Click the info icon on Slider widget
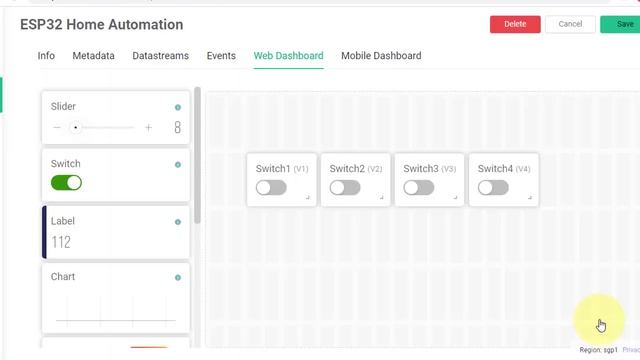 (178, 107)
